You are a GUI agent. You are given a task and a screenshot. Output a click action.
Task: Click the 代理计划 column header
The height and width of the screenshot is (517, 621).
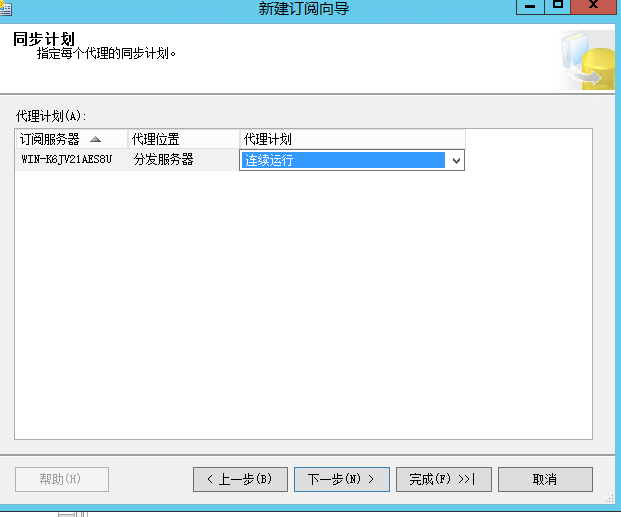(x=352, y=139)
